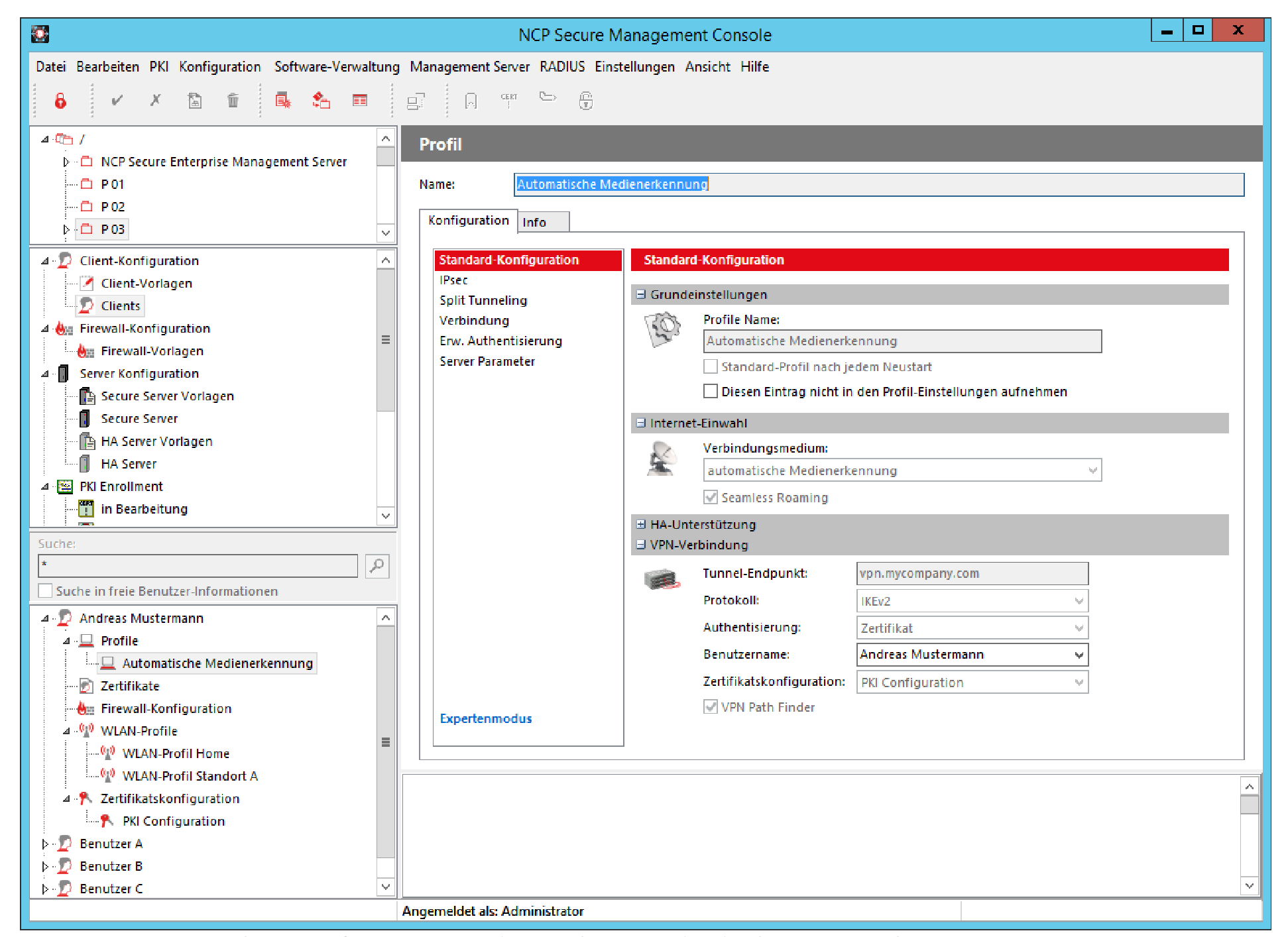This screenshot has width=1288, height=937.
Task: Click the red tag and folder toolbar icon
Action: click(x=322, y=101)
